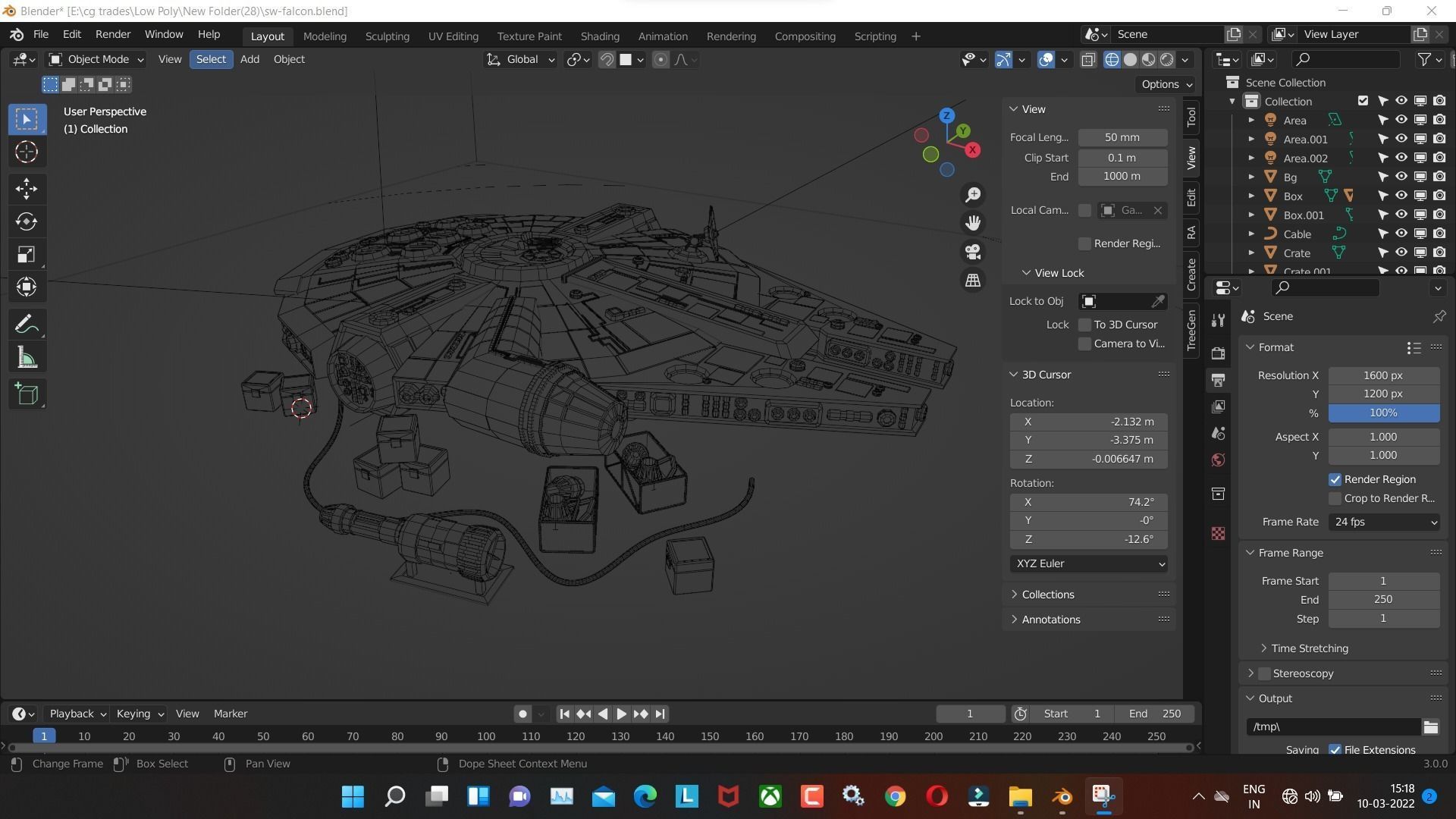The height and width of the screenshot is (819, 1456).
Task: Toggle X-ray mode icon
Action: click(x=1088, y=59)
